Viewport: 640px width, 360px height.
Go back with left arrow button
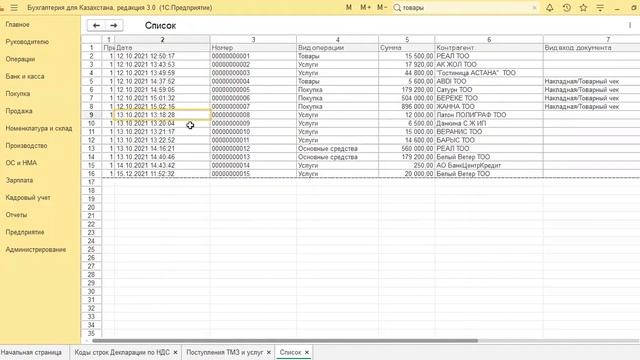pos(96,25)
